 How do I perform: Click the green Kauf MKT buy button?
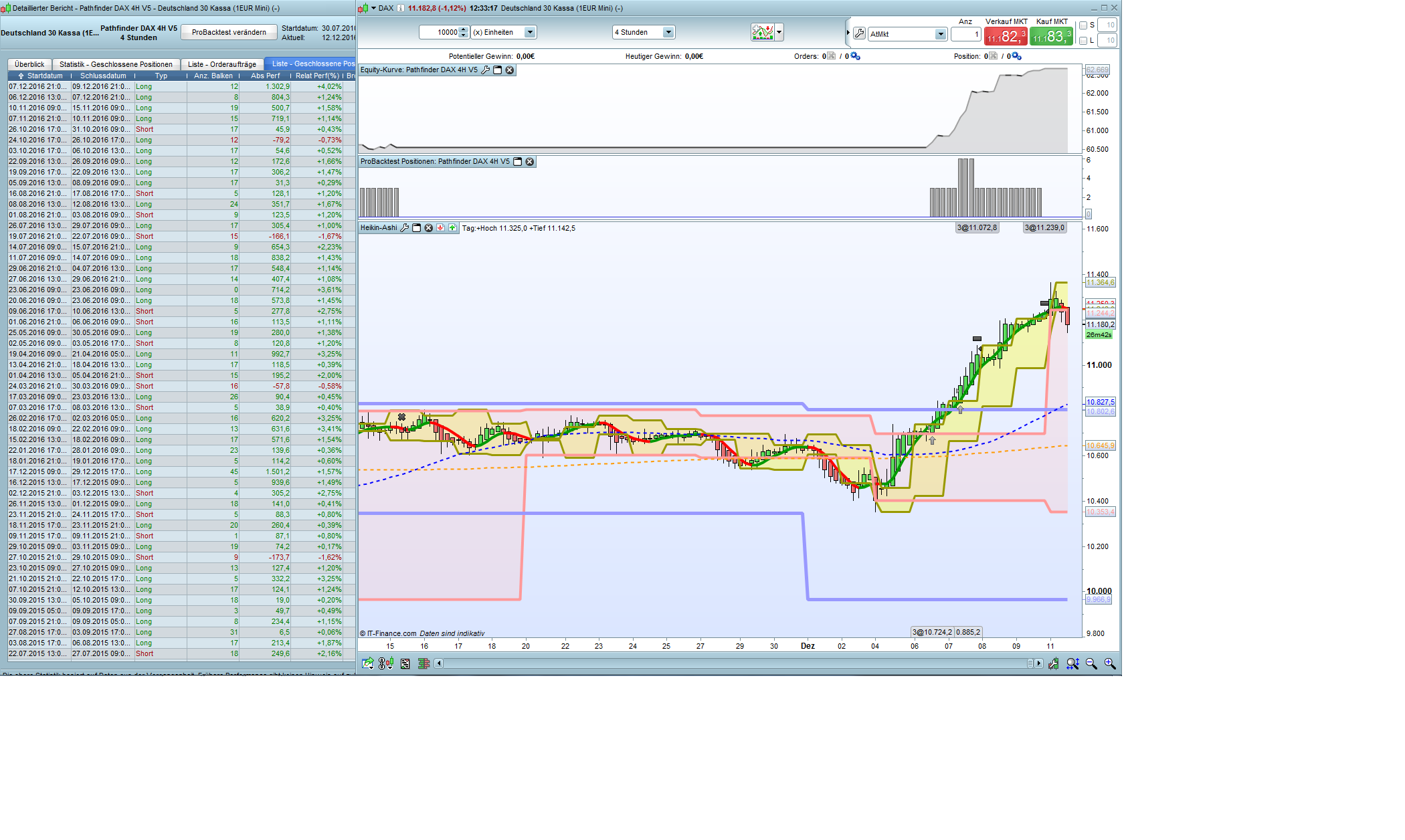pyautogui.click(x=1051, y=36)
